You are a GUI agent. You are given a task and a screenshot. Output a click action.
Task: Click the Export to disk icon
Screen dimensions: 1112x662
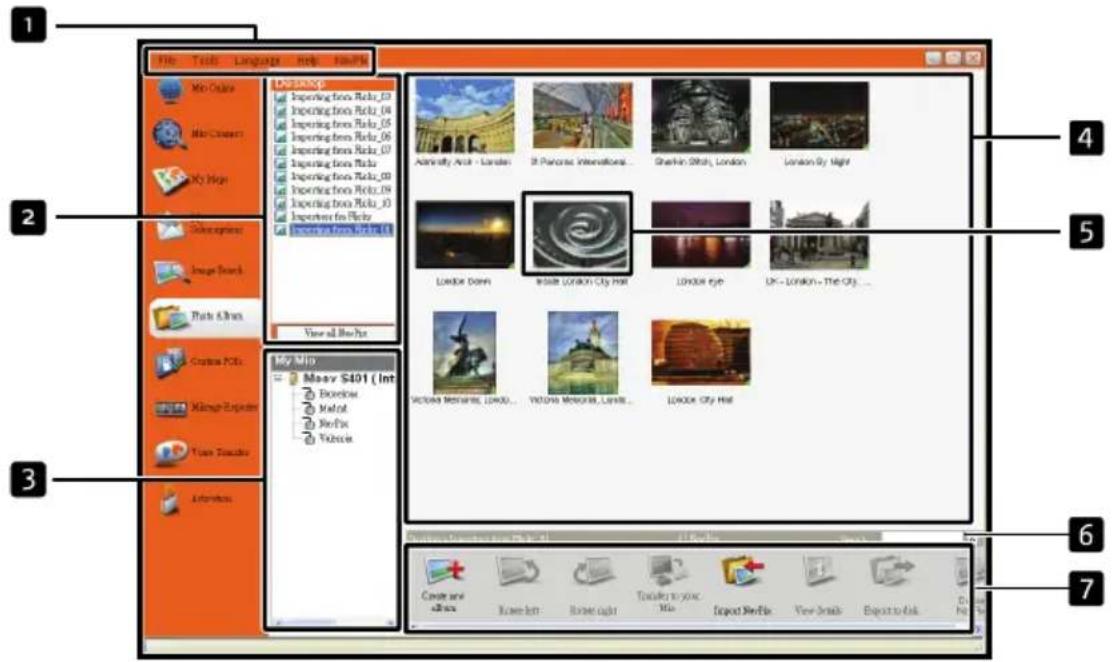pos(893,572)
